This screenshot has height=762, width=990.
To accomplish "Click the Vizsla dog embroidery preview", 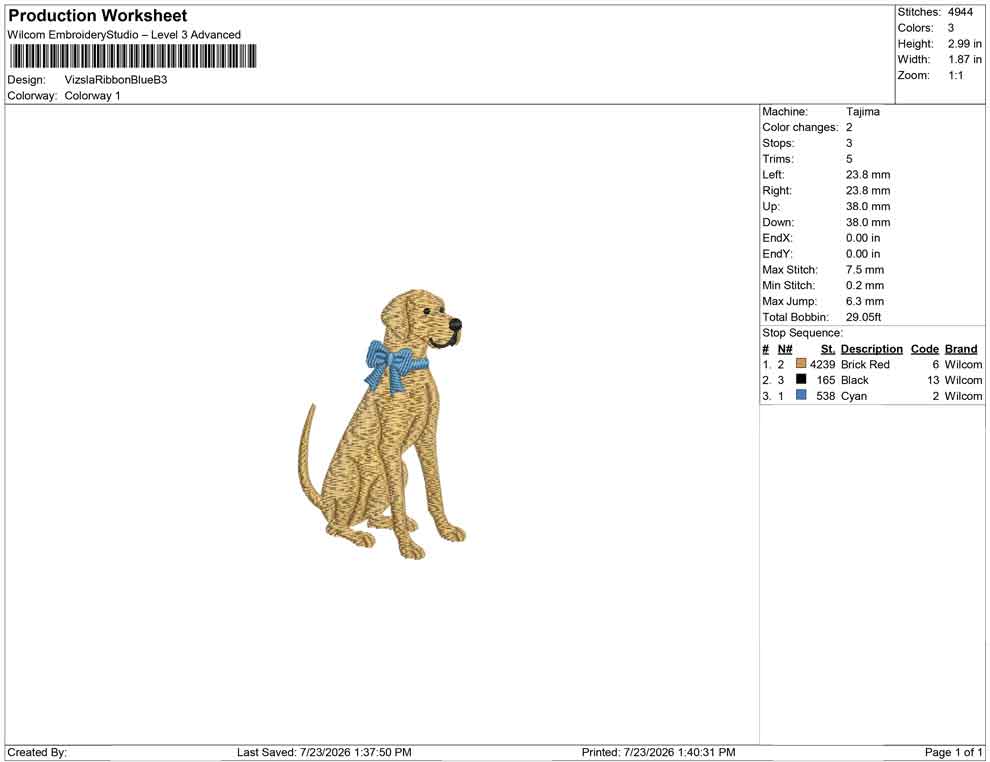I will point(381,424).
